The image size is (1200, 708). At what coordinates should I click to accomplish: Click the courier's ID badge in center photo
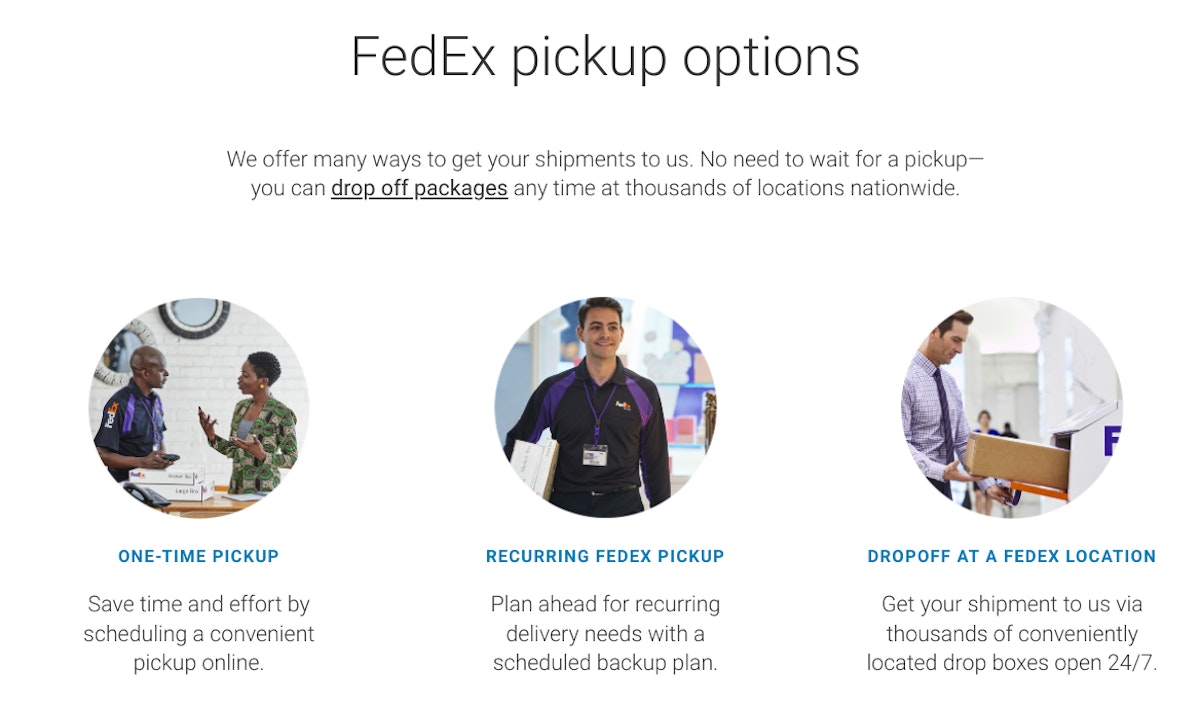(x=595, y=455)
